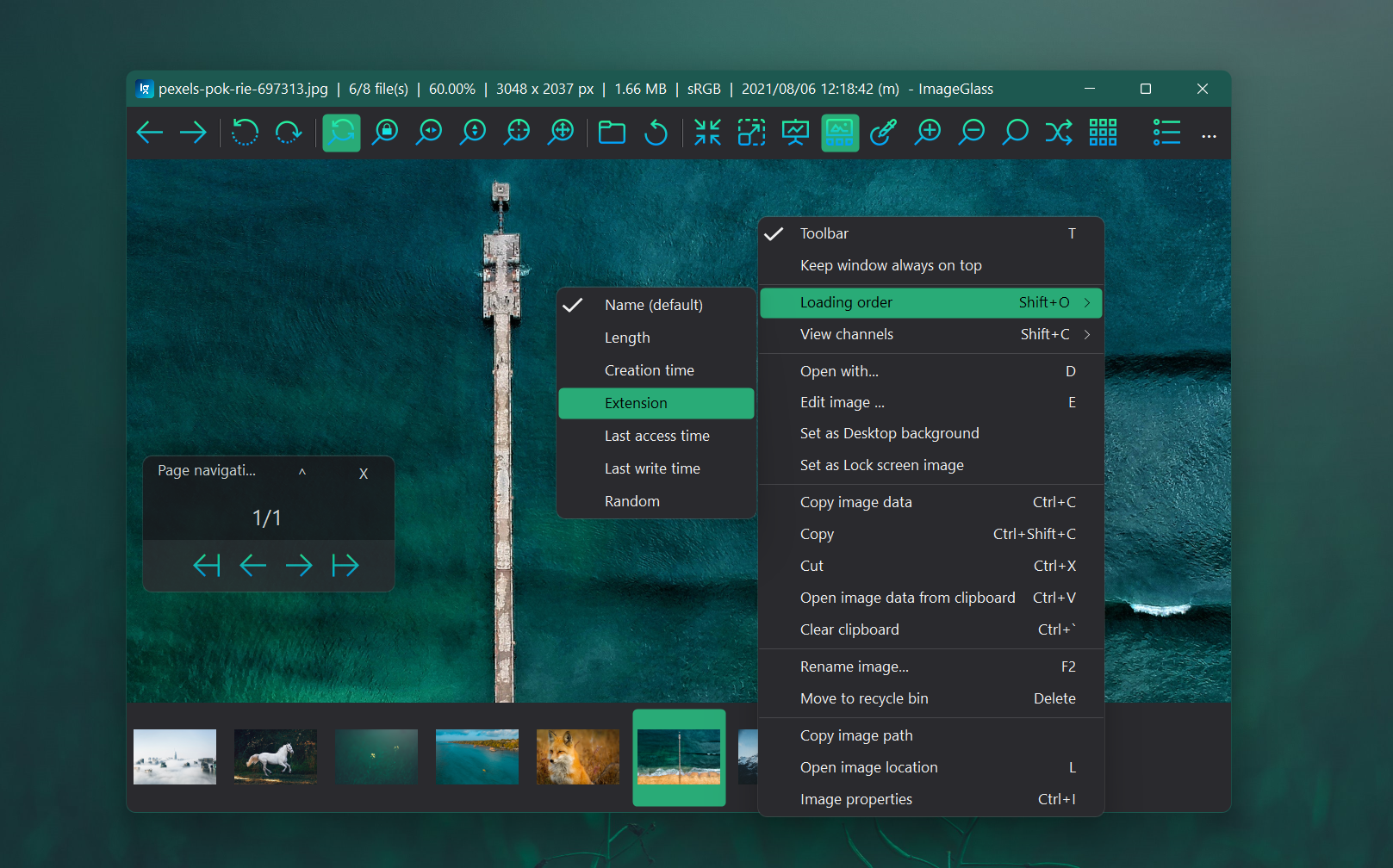Open the three-dots more toolbar menu
This screenshot has height=868, width=1393.
[1209, 135]
